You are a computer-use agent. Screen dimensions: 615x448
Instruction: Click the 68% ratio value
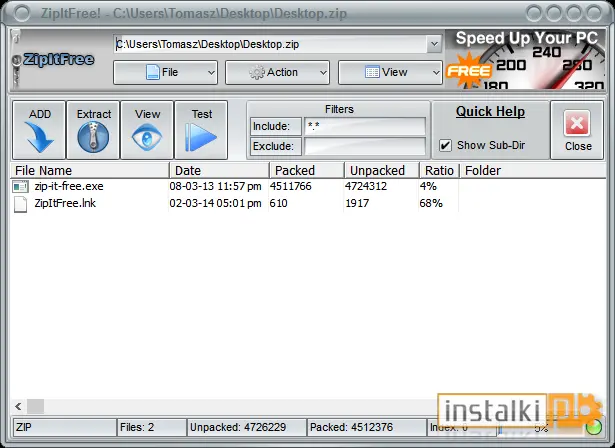pyautogui.click(x=431, y=203)
